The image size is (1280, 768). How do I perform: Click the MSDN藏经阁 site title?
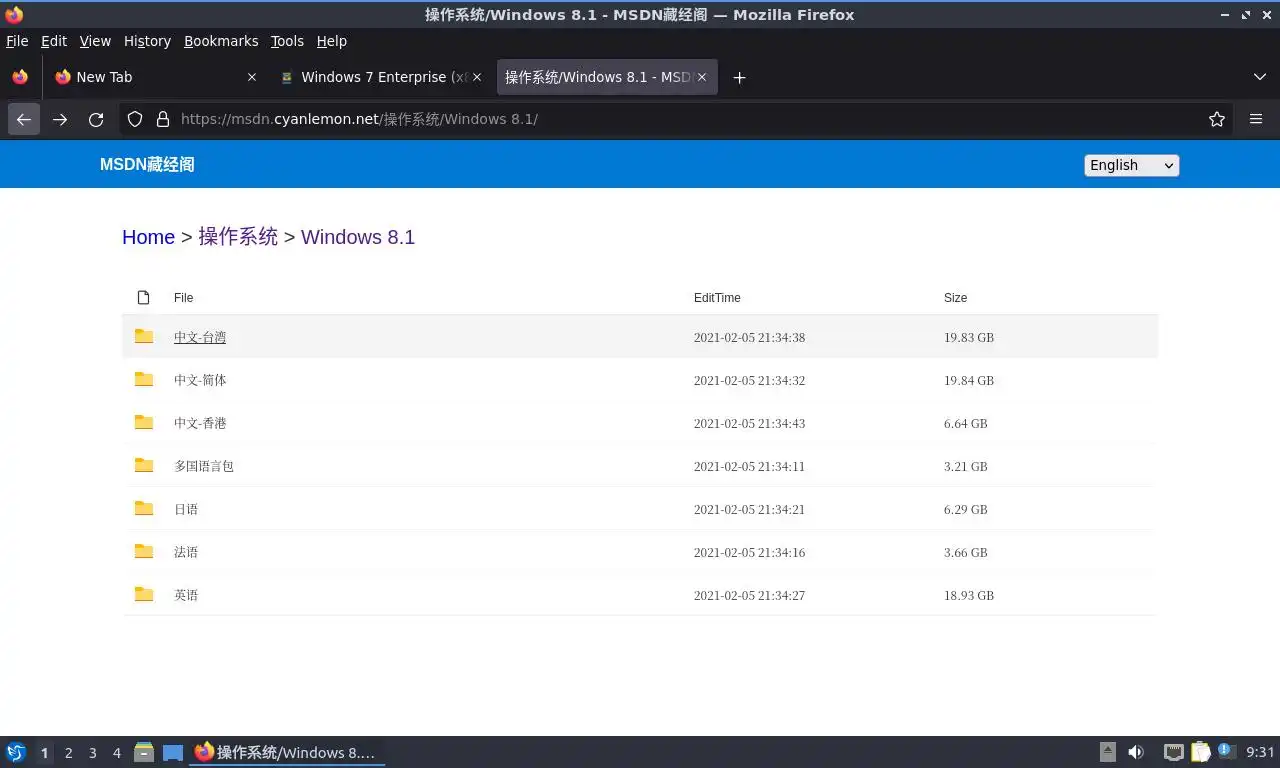click(x=147, y=165)
